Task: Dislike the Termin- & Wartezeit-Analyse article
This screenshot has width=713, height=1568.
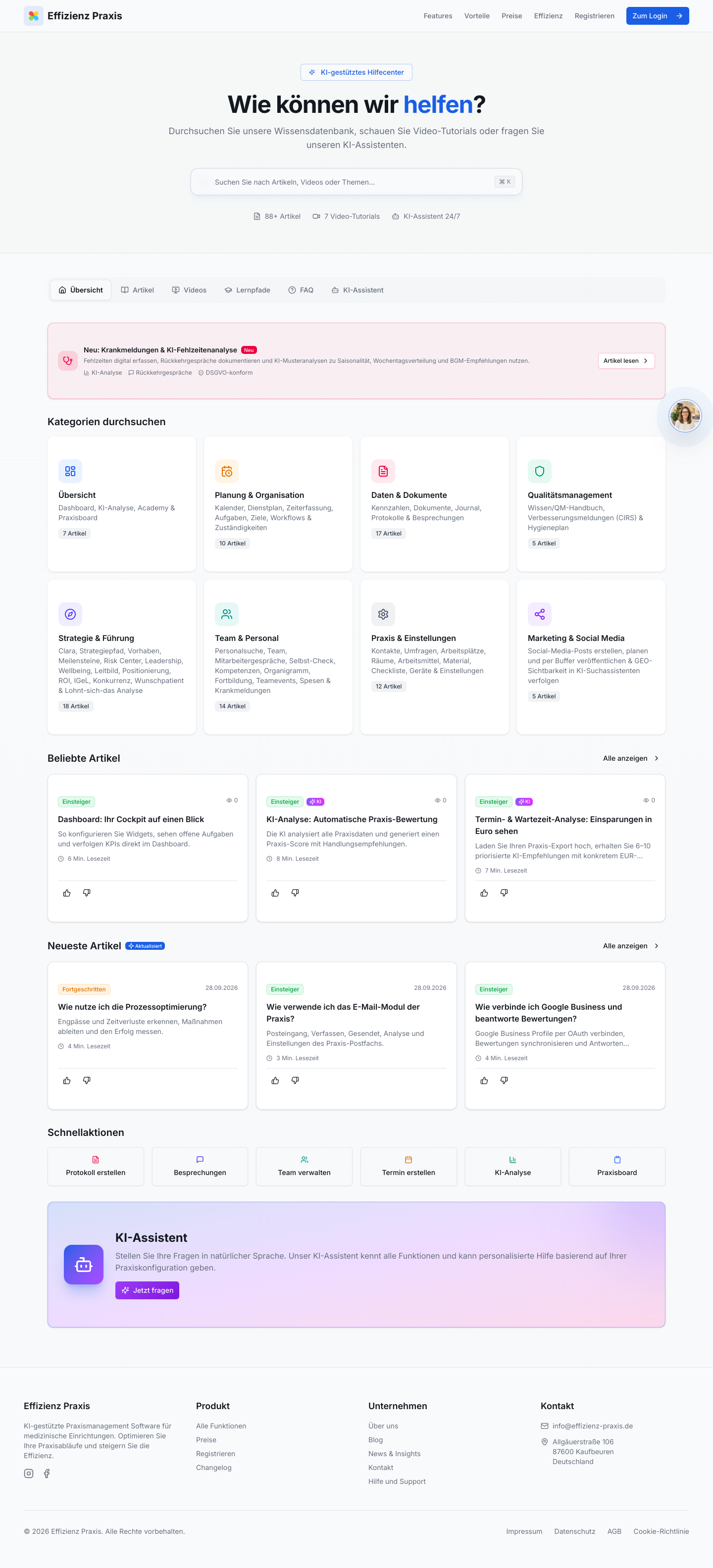Action: [x=504, y=893]
